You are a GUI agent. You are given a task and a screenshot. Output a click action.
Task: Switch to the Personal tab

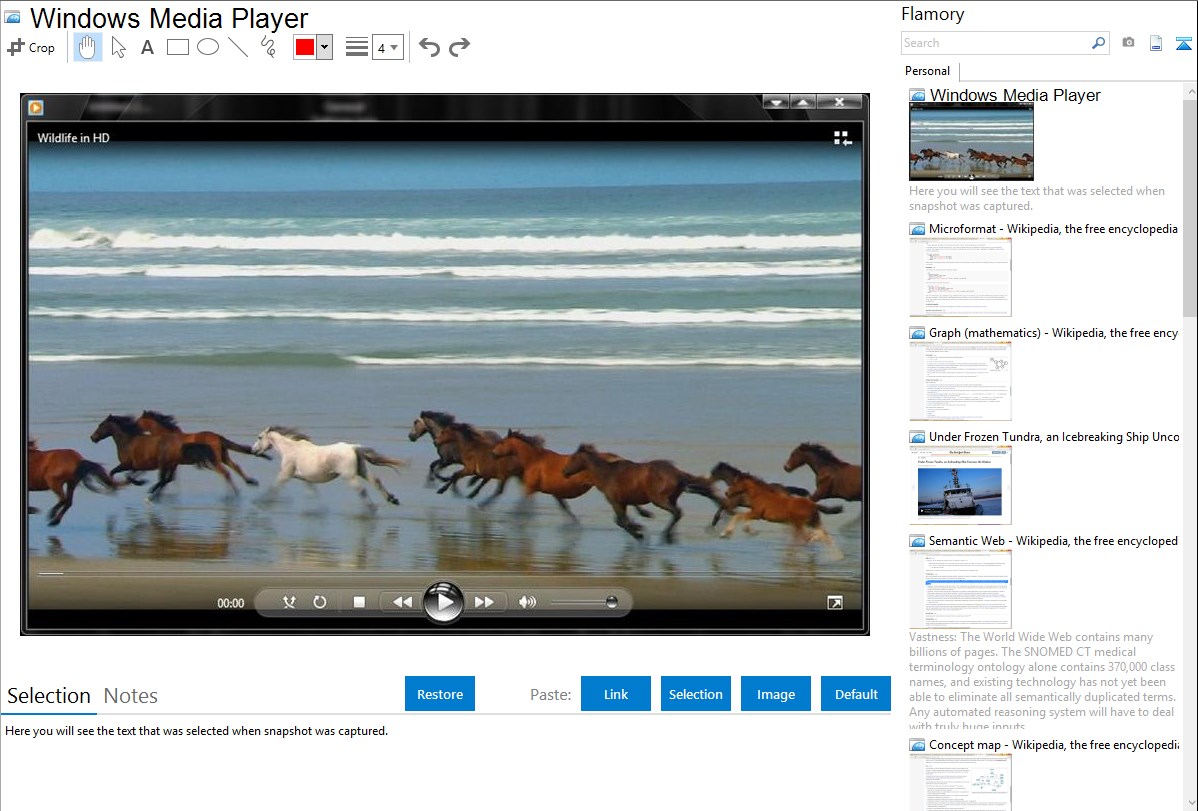coord(928,71)
